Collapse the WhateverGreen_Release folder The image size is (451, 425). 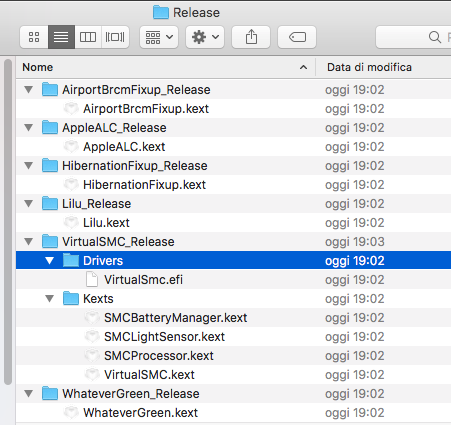click(29, 394)
